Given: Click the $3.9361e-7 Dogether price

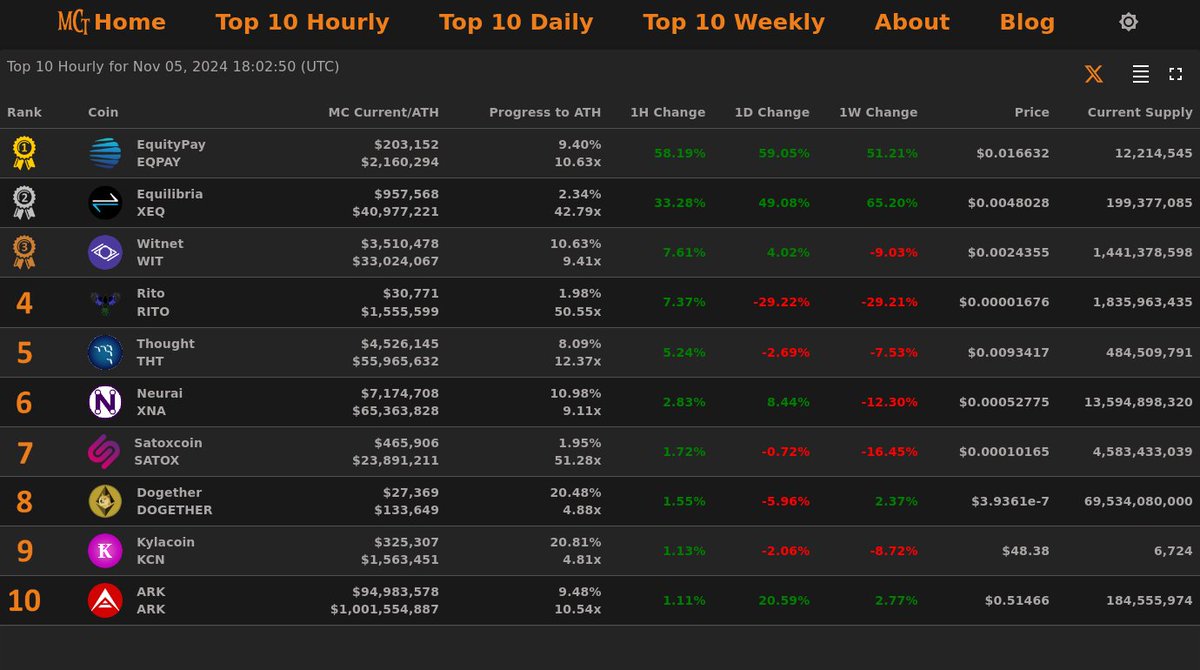Looking at the screenshot, I should (x=1010, y=501).
